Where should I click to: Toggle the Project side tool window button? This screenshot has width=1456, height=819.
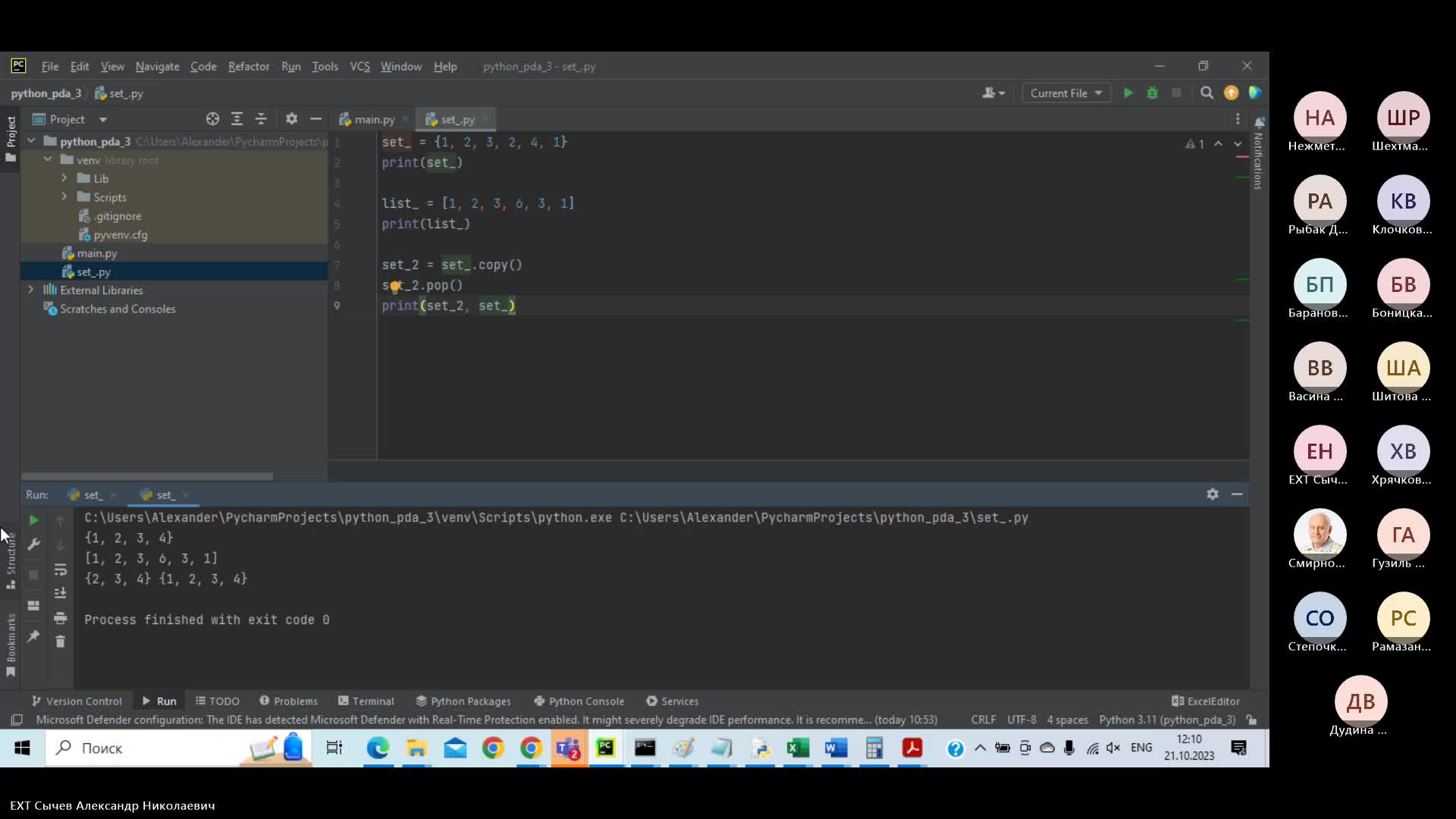11,139
